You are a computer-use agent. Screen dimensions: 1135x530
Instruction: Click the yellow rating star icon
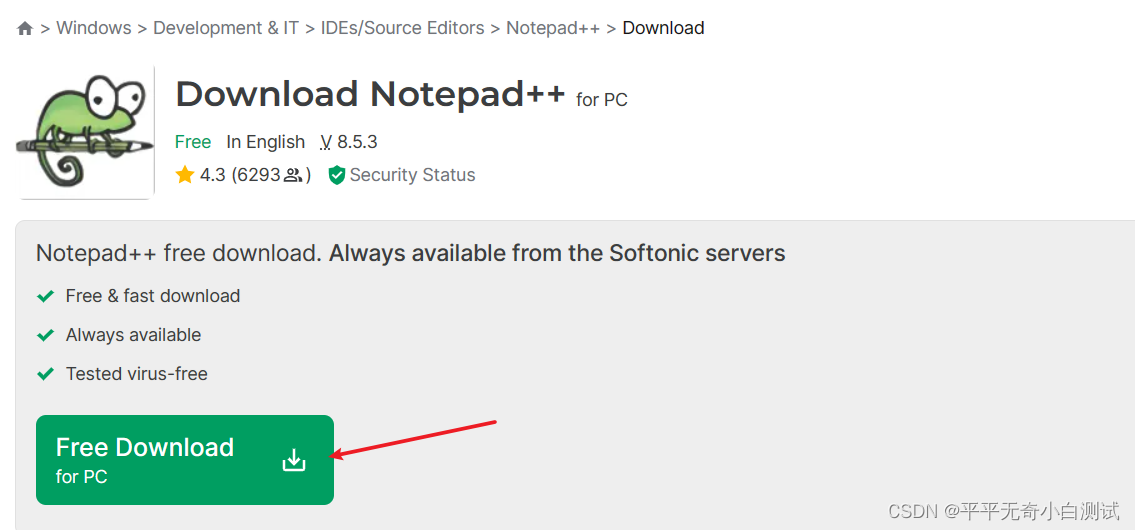tap(185, 174)
